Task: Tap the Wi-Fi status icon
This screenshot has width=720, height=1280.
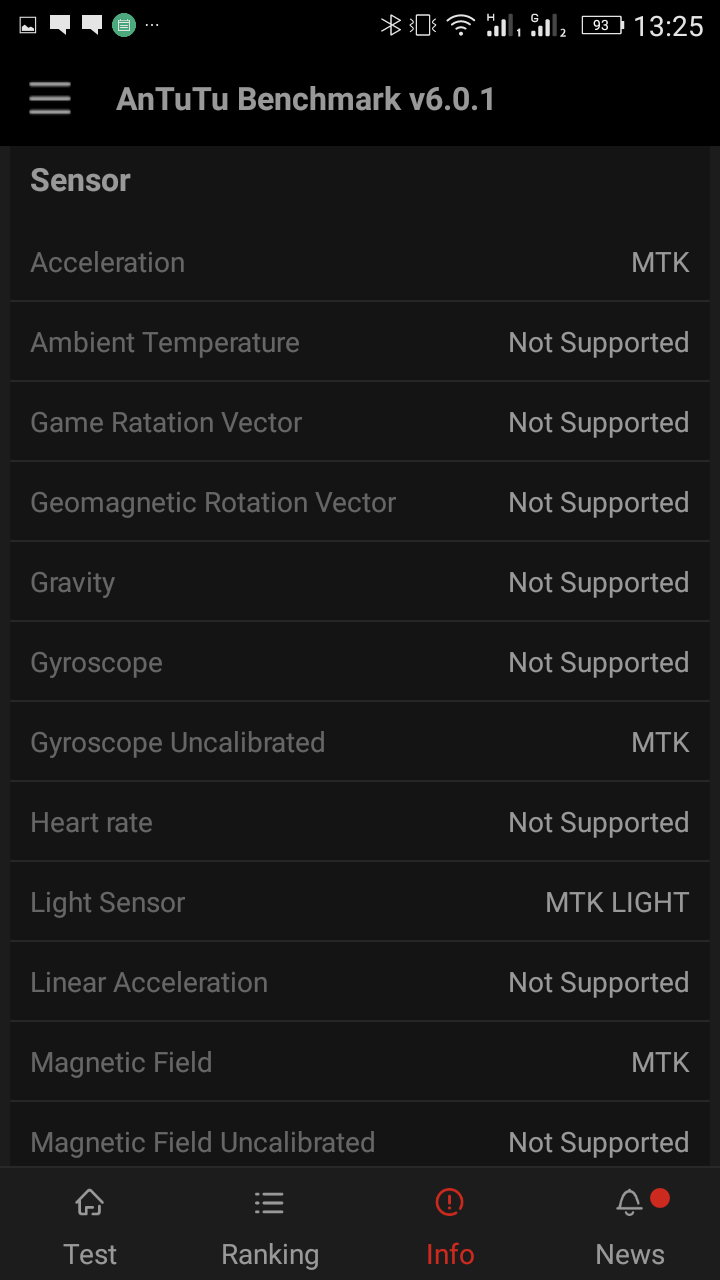Action: pyautogui.click(x=460, y=26)
